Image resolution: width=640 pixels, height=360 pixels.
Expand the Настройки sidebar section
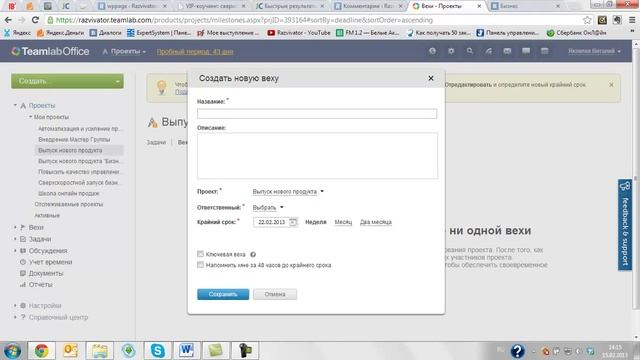tap(16, 305)
